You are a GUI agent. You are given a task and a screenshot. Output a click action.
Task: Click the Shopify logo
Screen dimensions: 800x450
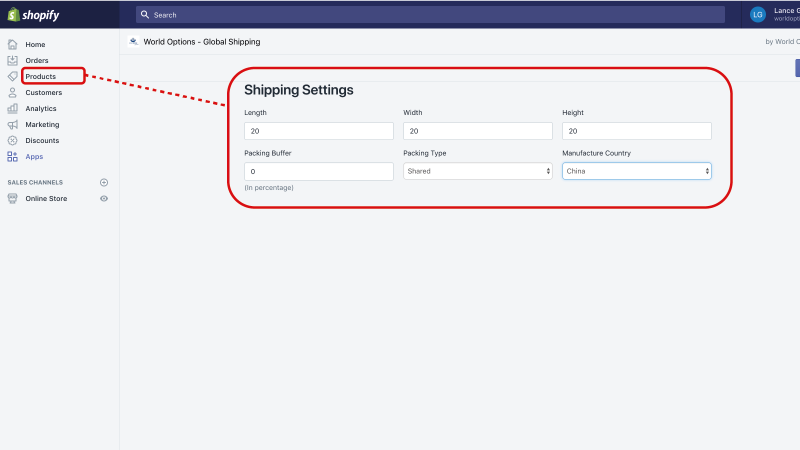click(x=33, y=15)
